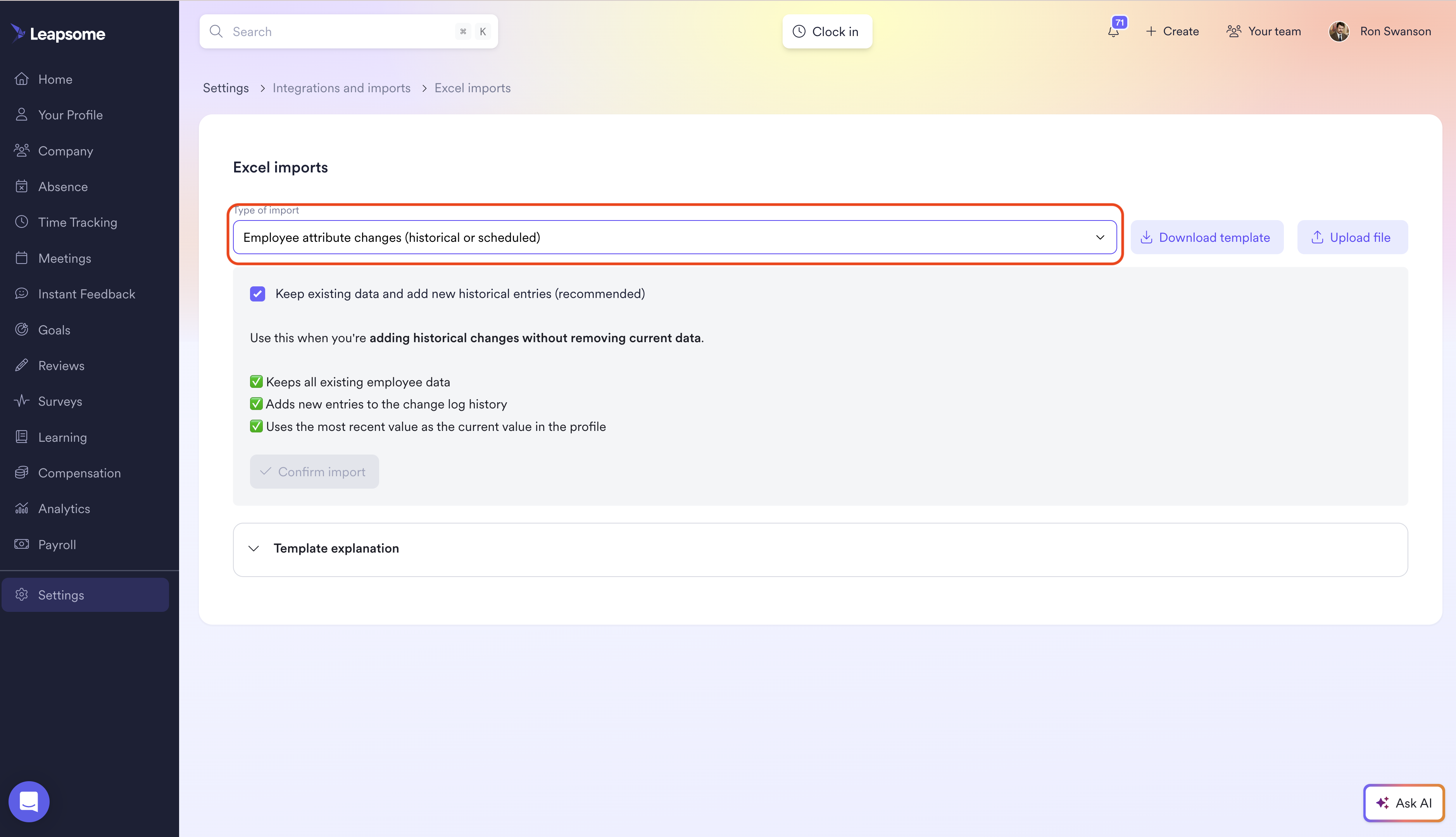Uncheck Keep existing data checkbox

[258, 294]
